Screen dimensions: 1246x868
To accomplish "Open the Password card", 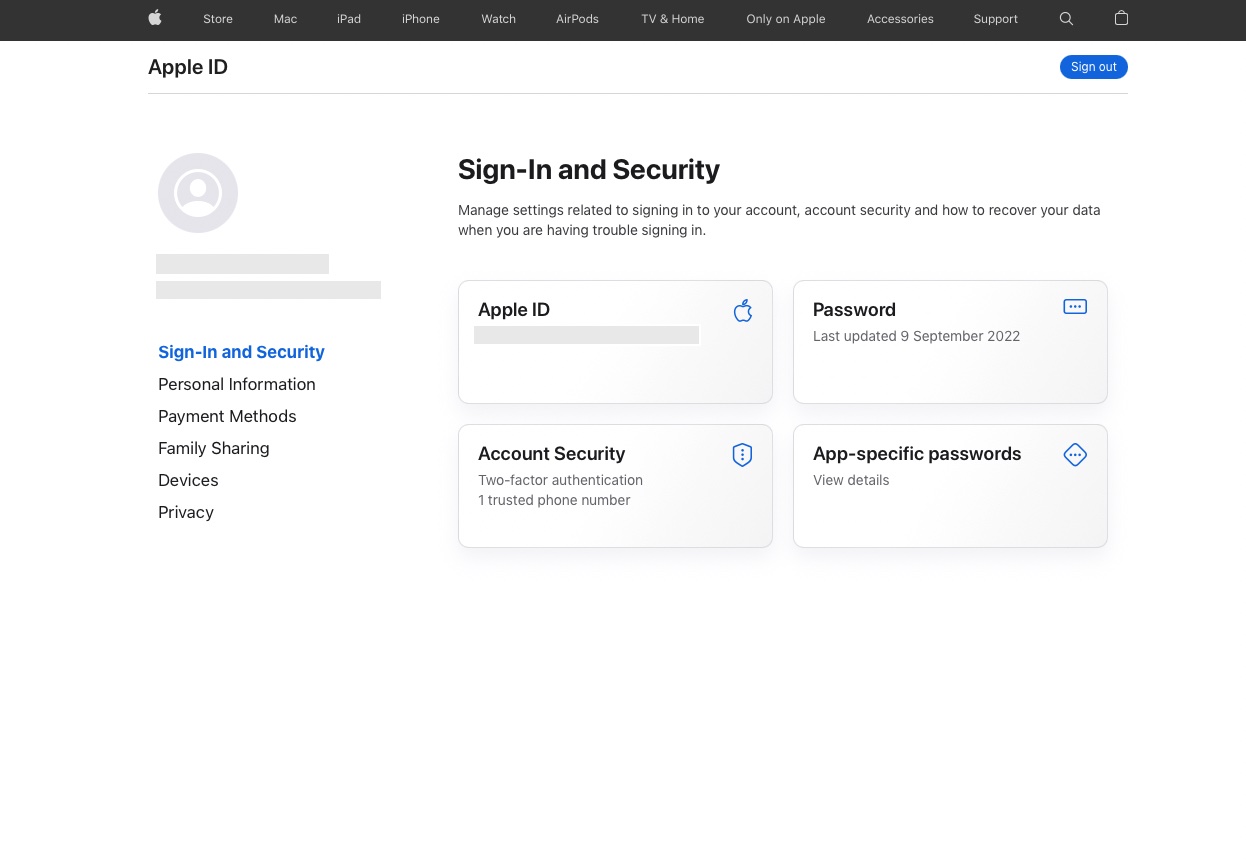I will [x=950, y=341].
